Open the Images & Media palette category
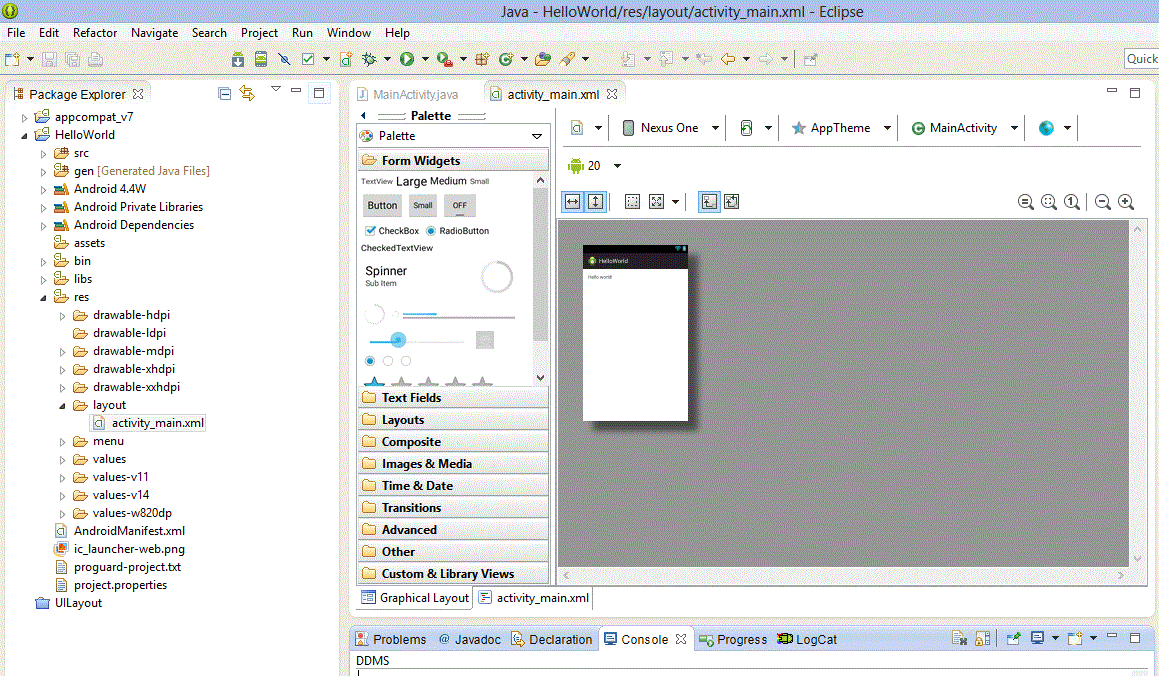Viewport: 1159px width, 676px height. tap(453, 464)
